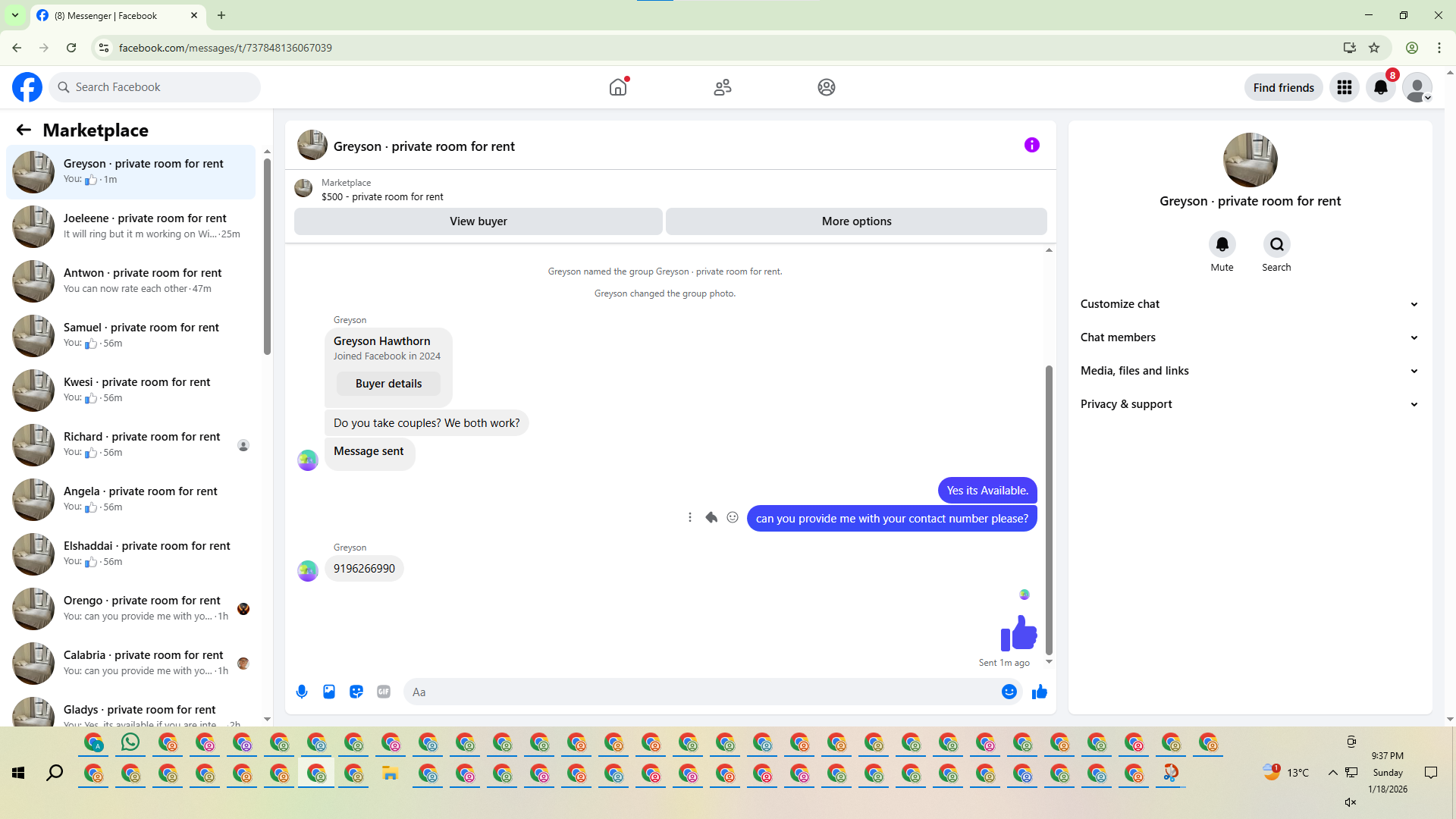Go to the Facebook Home tab
This screenshot has width=1456, height=819.
coord(618,87)
